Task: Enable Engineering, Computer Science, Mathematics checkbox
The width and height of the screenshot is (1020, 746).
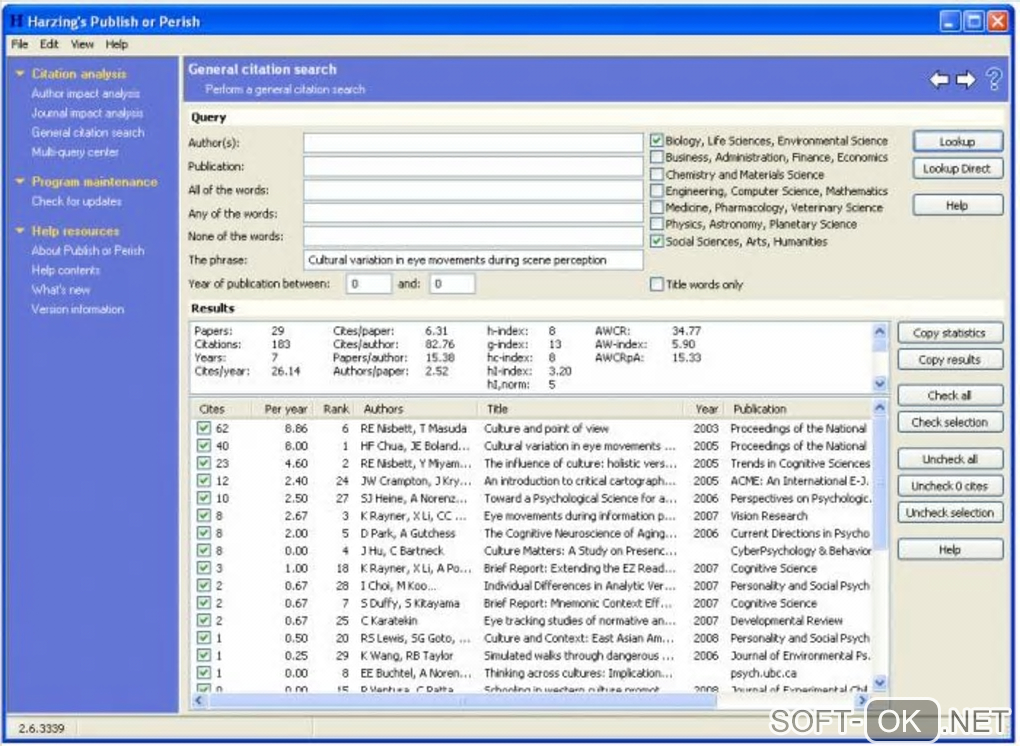Action: [x=656, y=191]
